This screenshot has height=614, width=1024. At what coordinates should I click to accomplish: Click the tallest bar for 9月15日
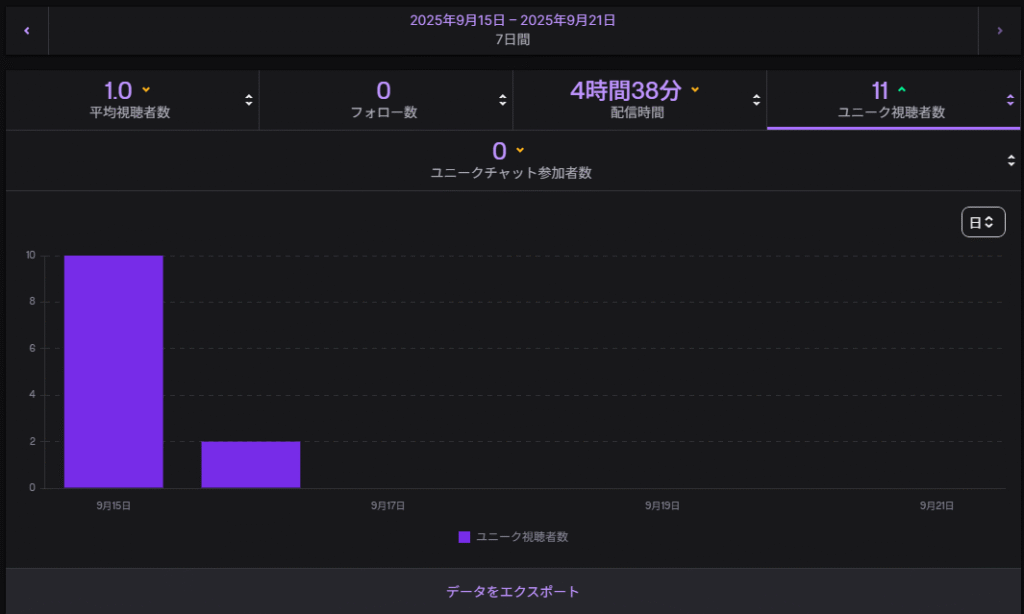[113, 371]
